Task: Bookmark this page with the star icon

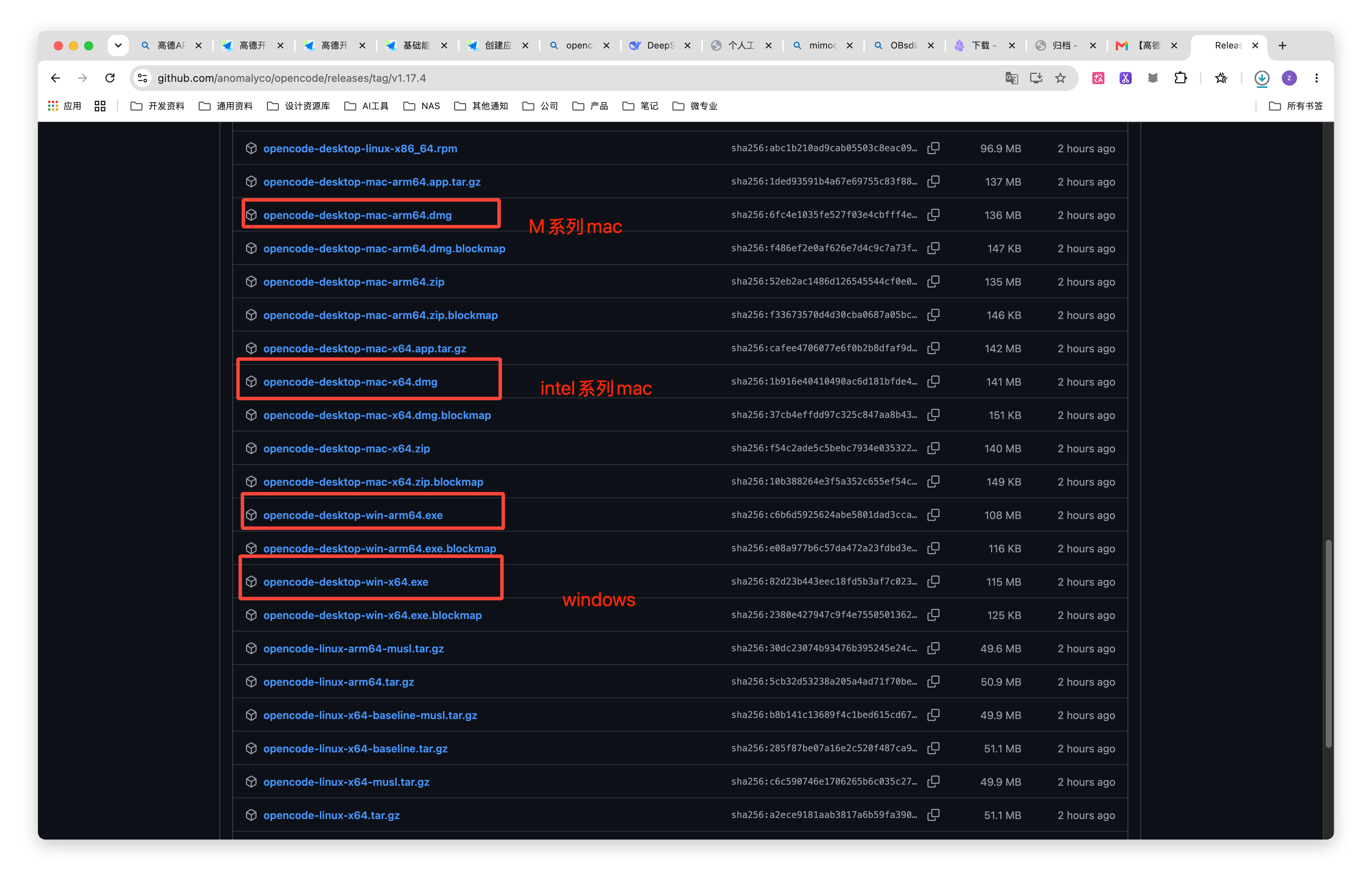Action: (x=1060, y=78)
